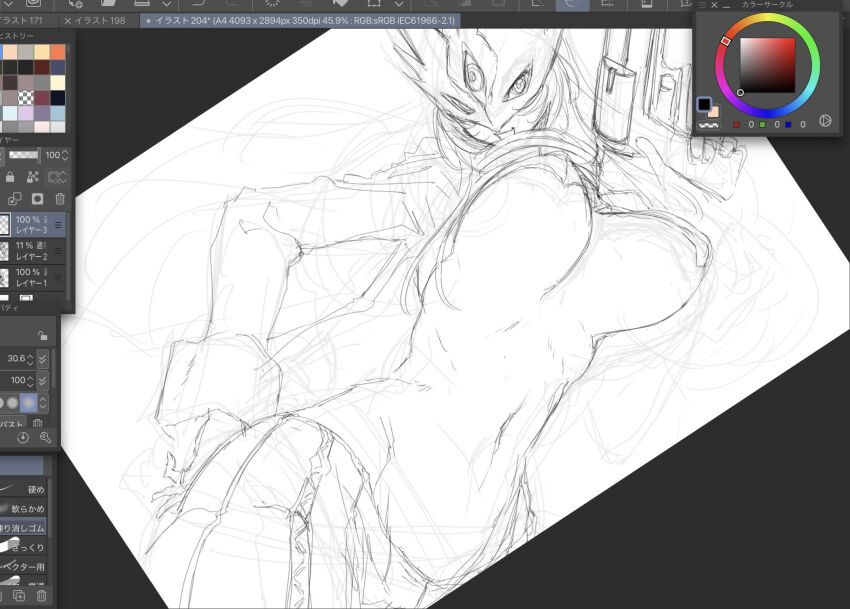Open the カラーサークル panel menu icon

(702, 5)
